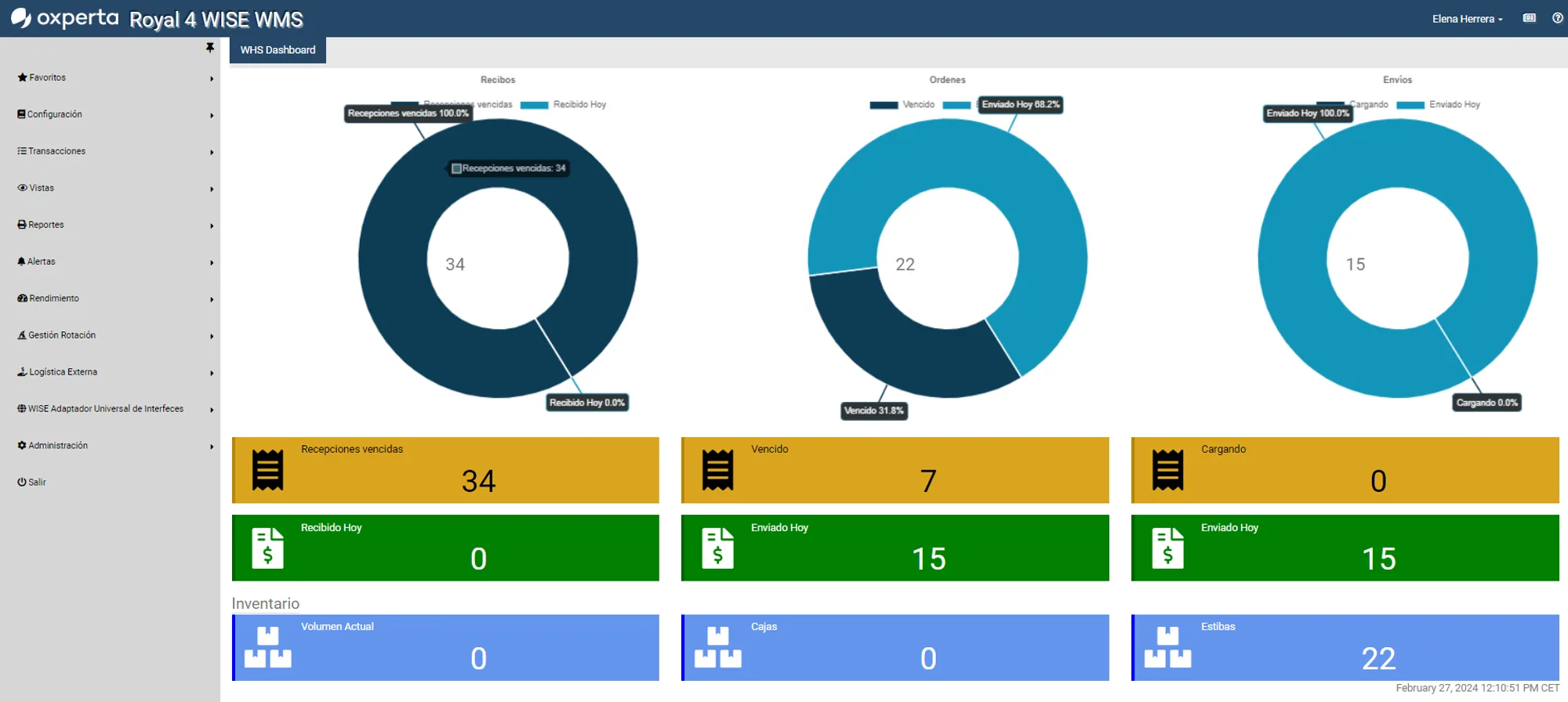Click the receipt icon on Vencido card
Image resolution: width=1568 pixels, height=702 pixels.
tap(717, 470)
